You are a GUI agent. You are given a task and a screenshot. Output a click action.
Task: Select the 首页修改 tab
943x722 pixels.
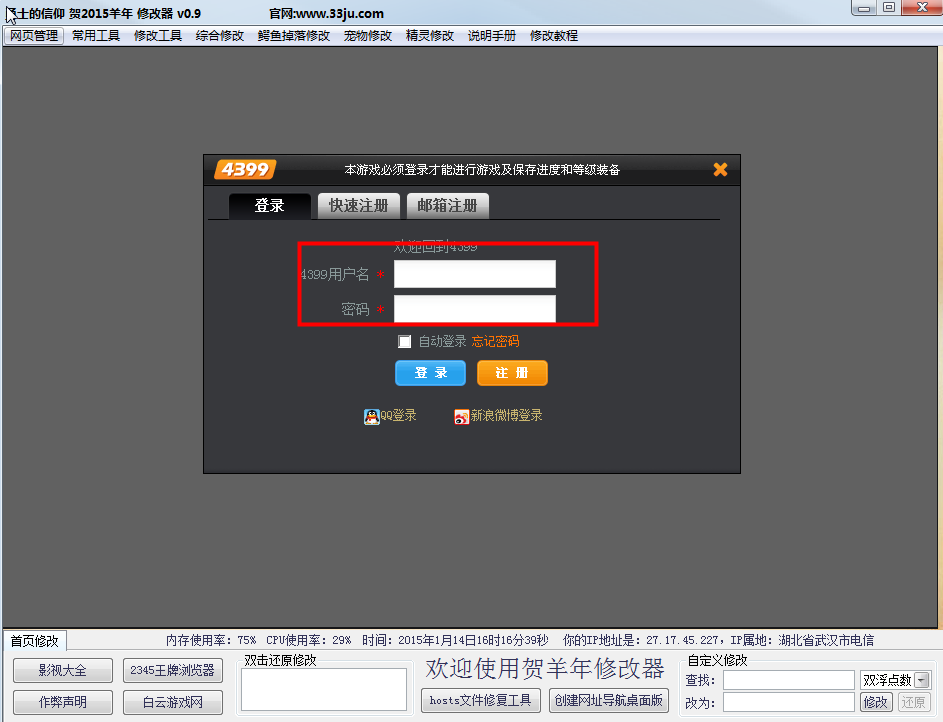pyautogui.click(x=34, y=641)
